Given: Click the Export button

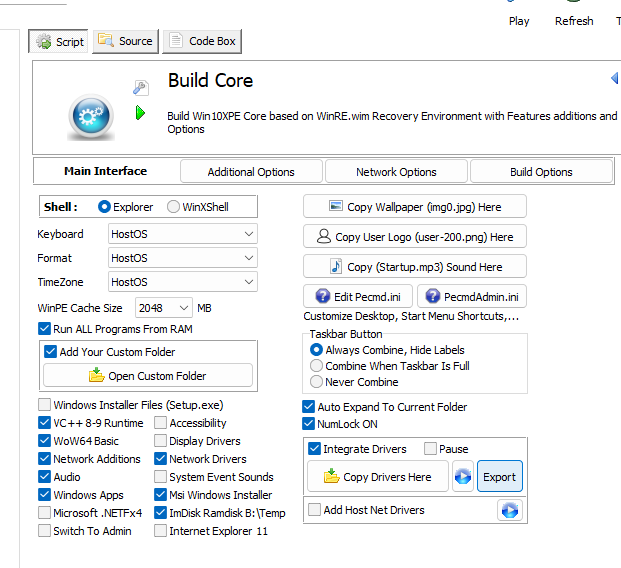Looking at the screenshot, I should 499,476.
